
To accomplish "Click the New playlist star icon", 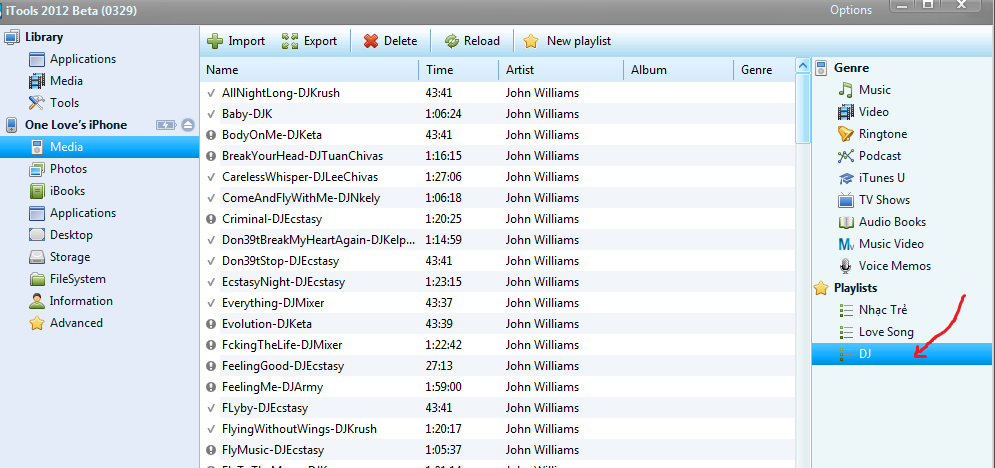I will coord(531,41).
